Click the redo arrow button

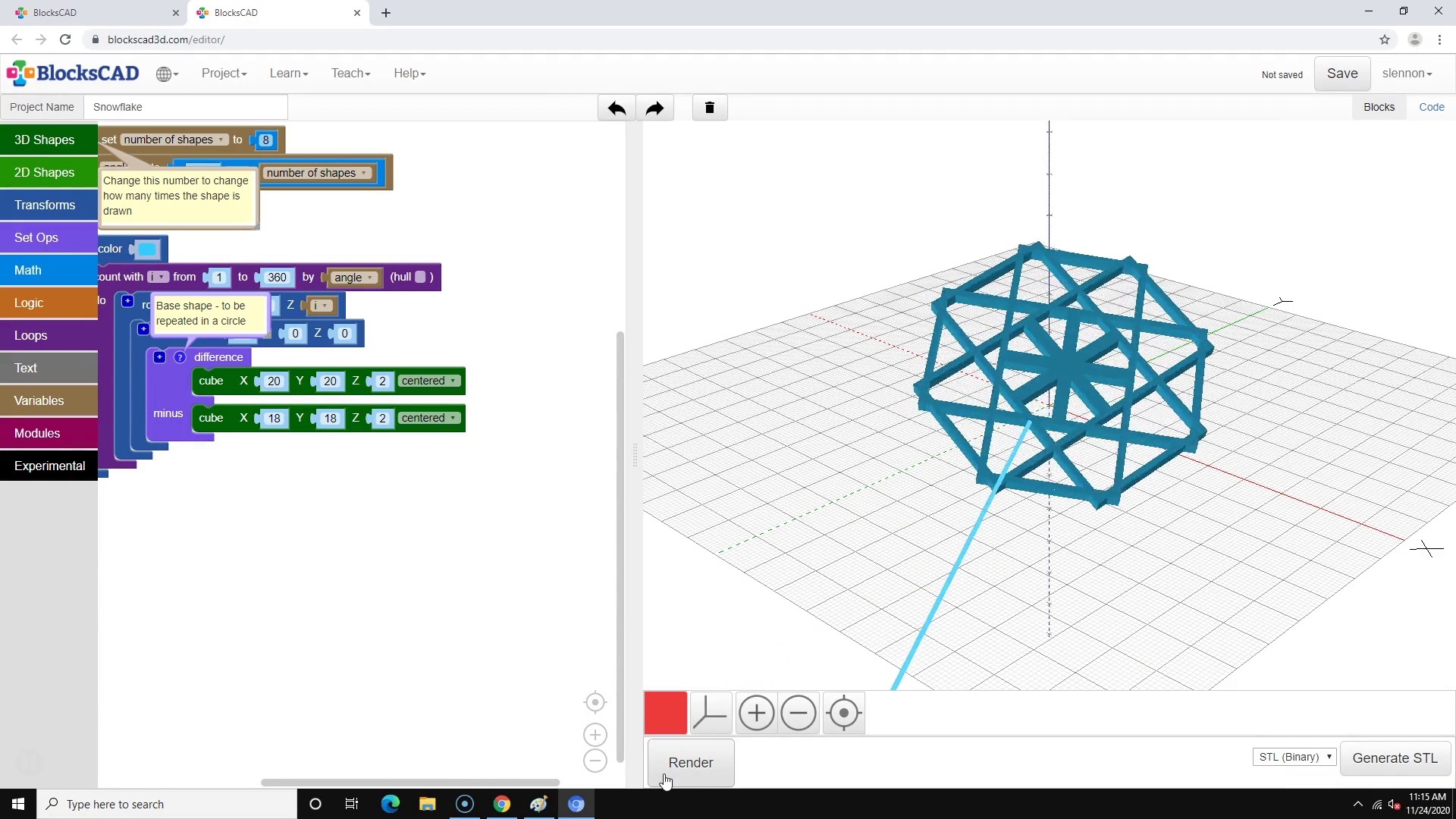click(654, 108)
